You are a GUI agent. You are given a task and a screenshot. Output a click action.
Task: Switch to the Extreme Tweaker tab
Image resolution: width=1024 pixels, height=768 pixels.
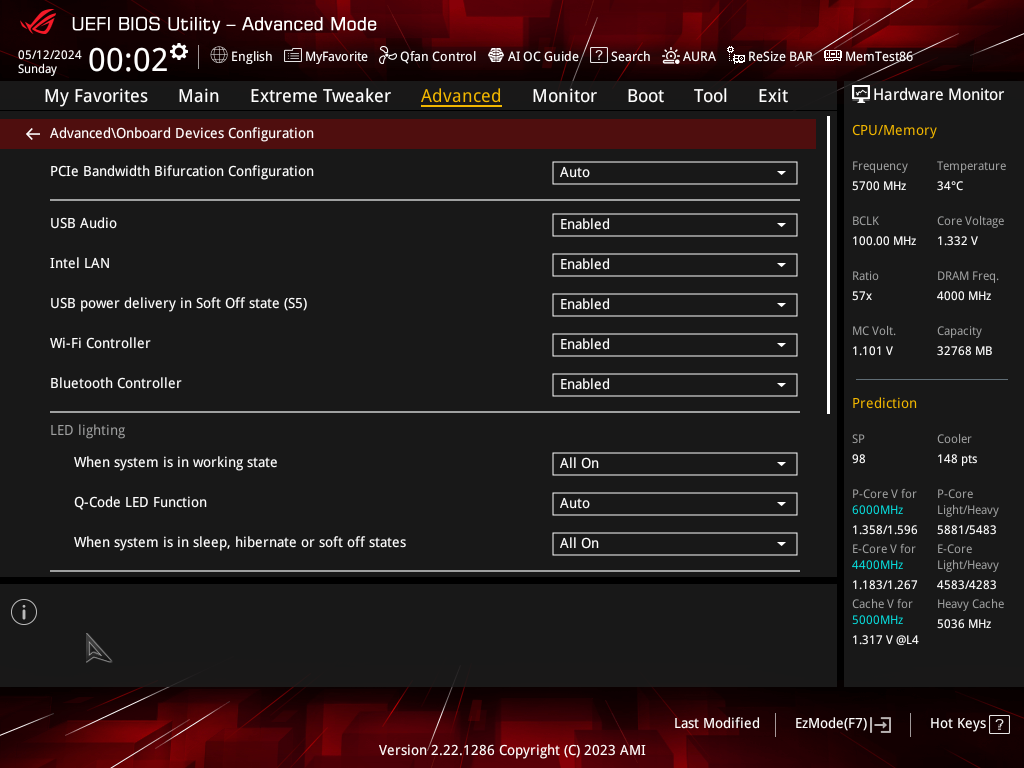pos(320,96)
